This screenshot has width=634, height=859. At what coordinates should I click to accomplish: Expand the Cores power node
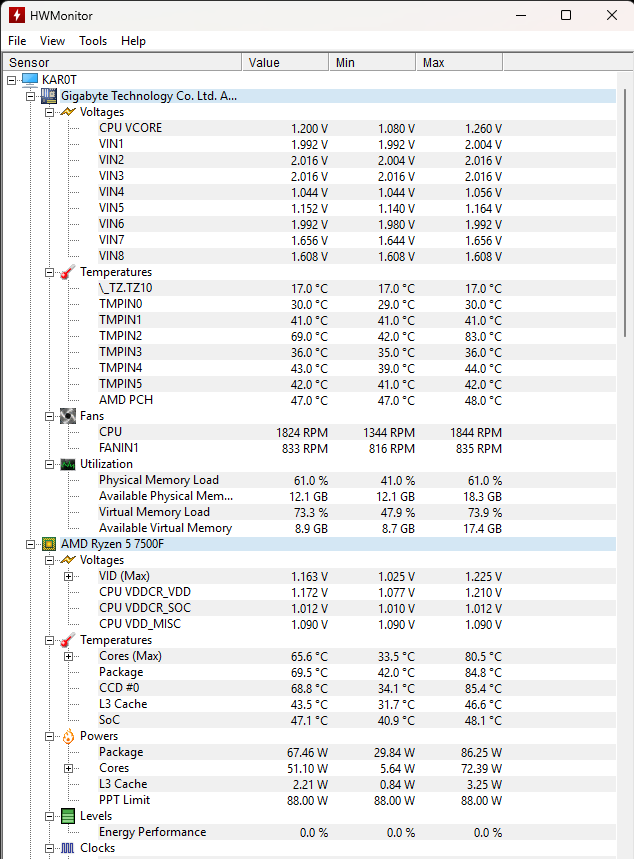[x=68, y=769]
